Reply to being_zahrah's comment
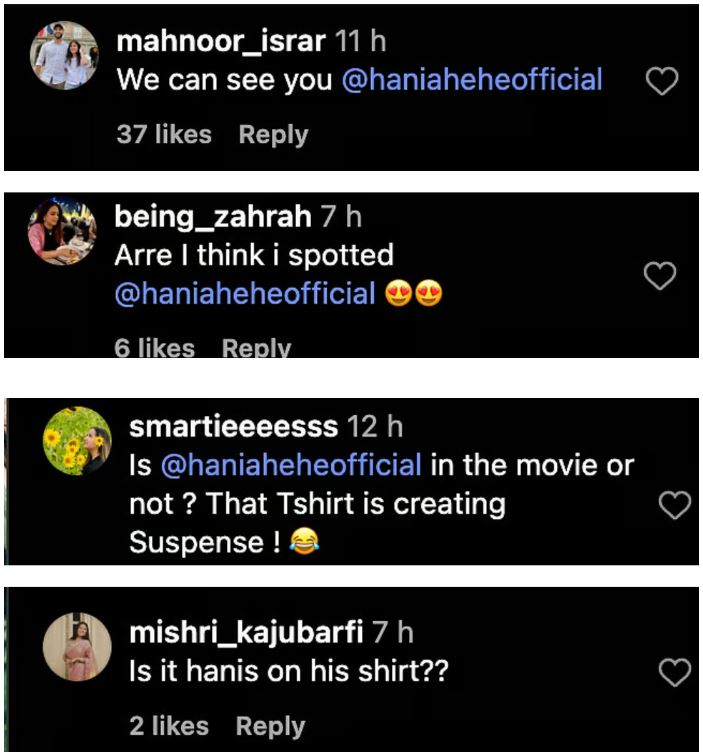Screen dimensions: 703x756 click(x=257, y=348)
